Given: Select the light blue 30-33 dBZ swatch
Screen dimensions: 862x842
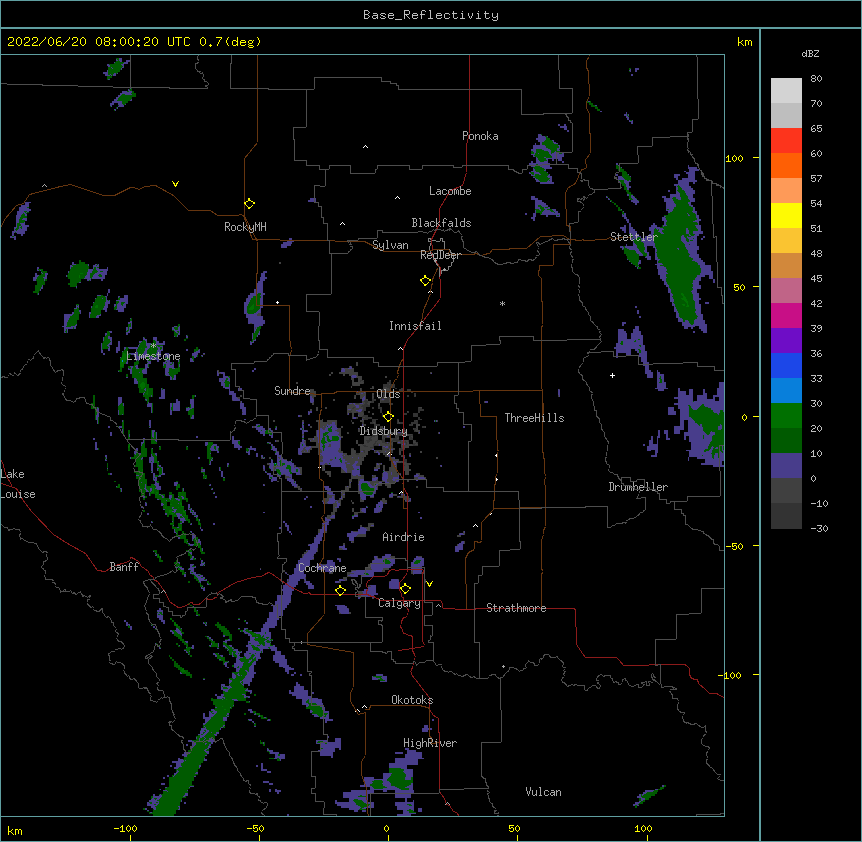Looking at the screenshot, I should coord(786,391).
